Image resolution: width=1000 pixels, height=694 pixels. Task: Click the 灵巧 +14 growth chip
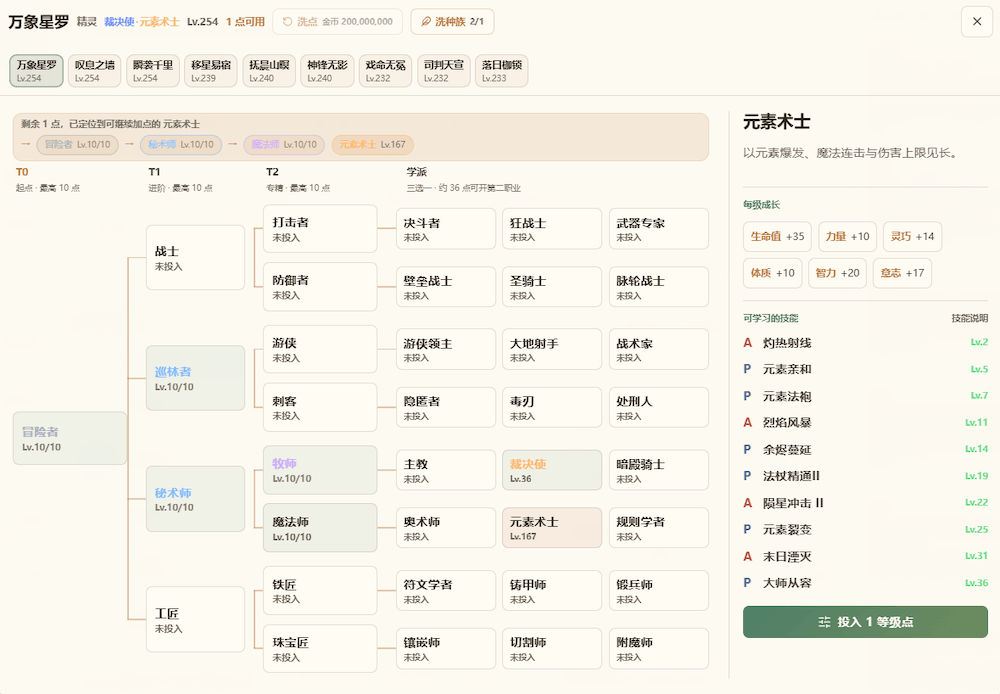[912, 237]
